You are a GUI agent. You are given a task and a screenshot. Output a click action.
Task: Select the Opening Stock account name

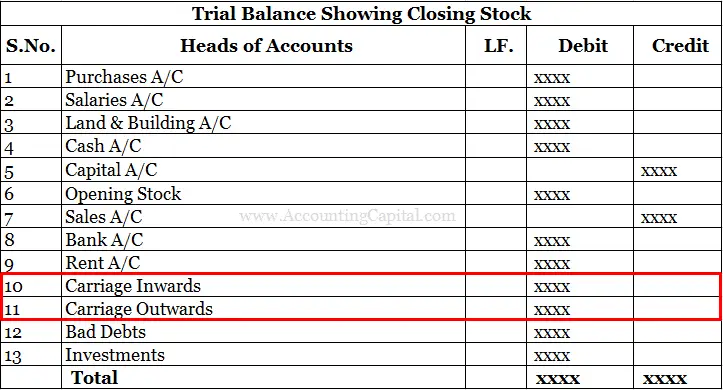[x=123, y=194]
